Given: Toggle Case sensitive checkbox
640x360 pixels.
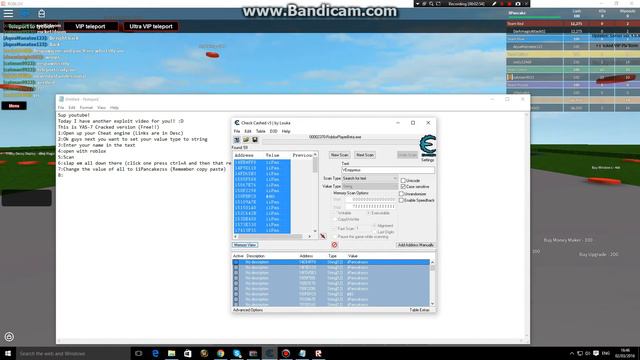Looking at the screenshot, I should point(403,187).
